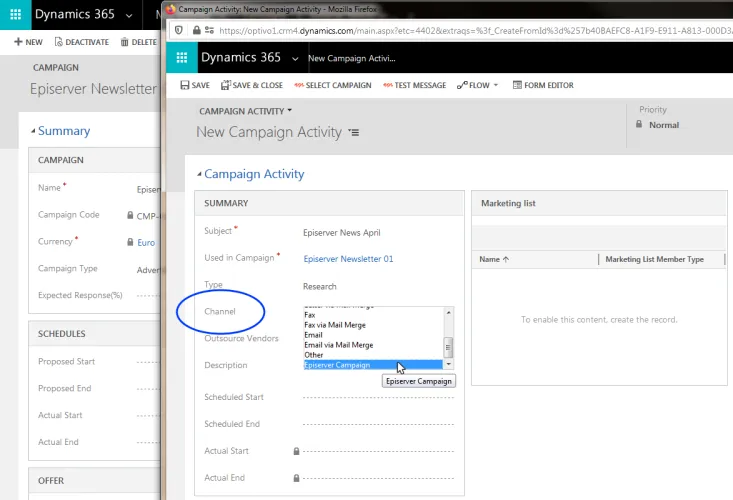Click the permissions icon beside the padlock

209,30
